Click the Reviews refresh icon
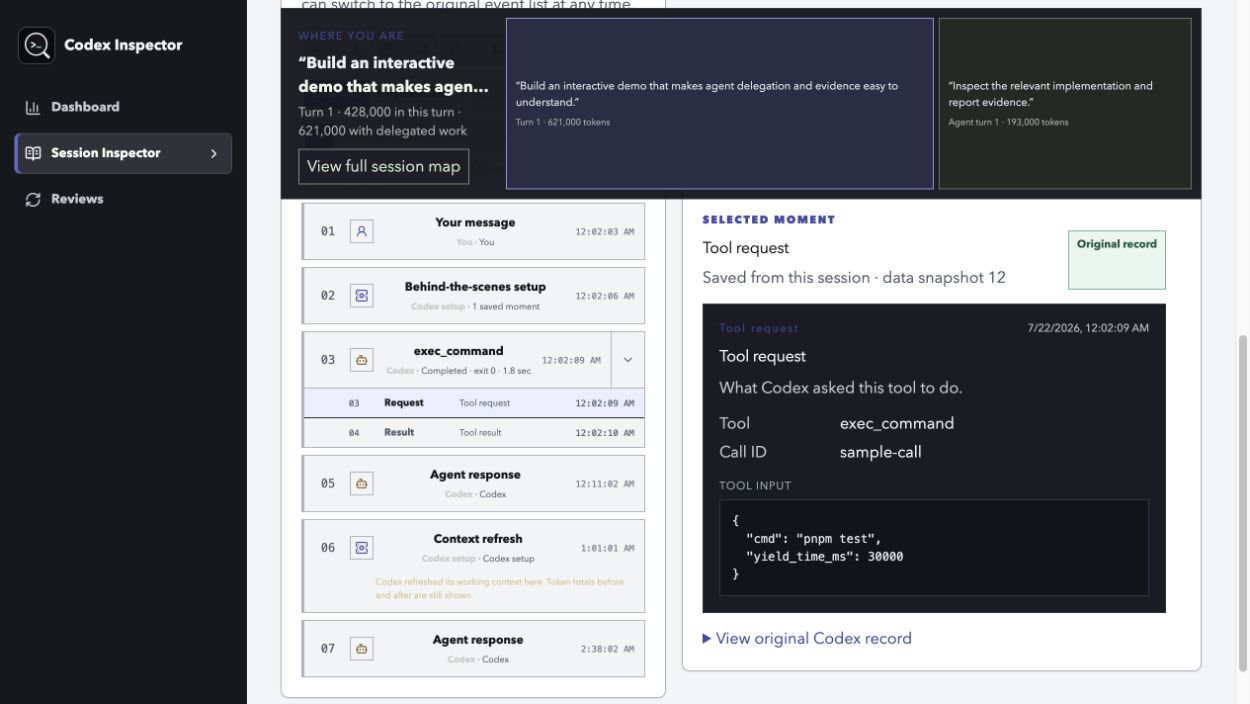The width and height of the screenshot is (1250, 704). click(33, 199)
